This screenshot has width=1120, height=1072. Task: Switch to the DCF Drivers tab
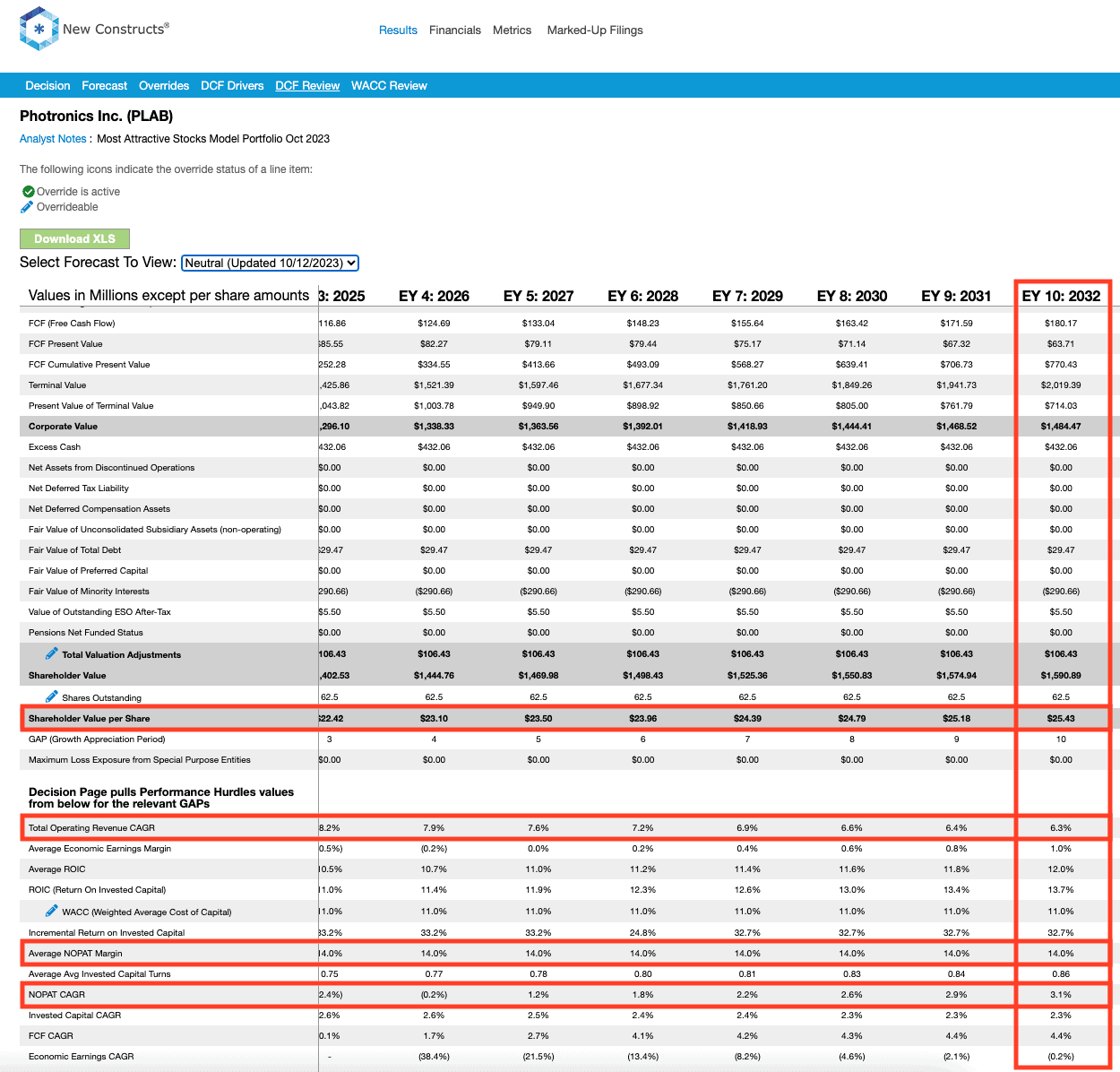click(232, 85)
